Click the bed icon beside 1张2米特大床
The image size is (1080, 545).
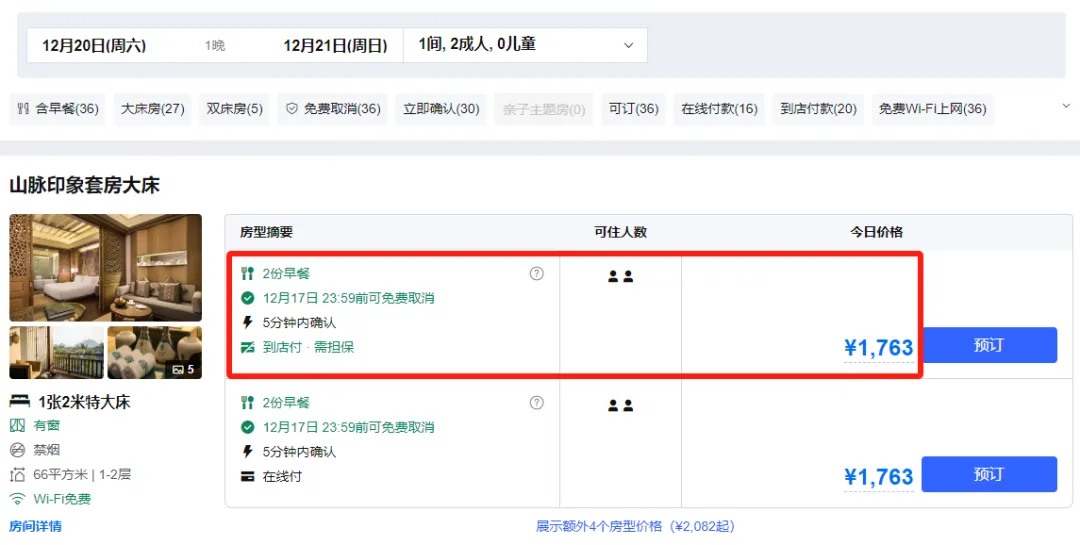(19, 402)
